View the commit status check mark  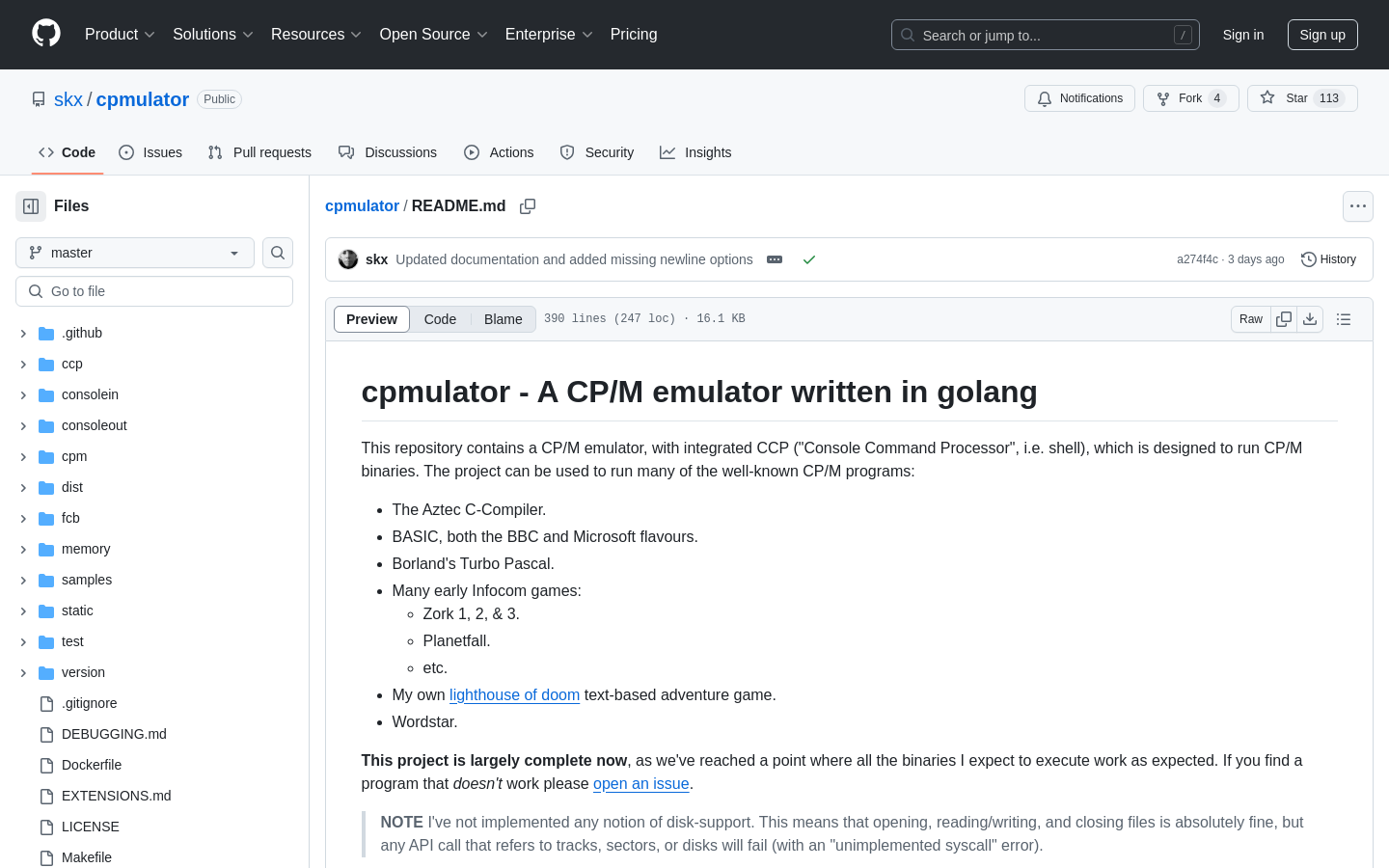click(809, 259)
